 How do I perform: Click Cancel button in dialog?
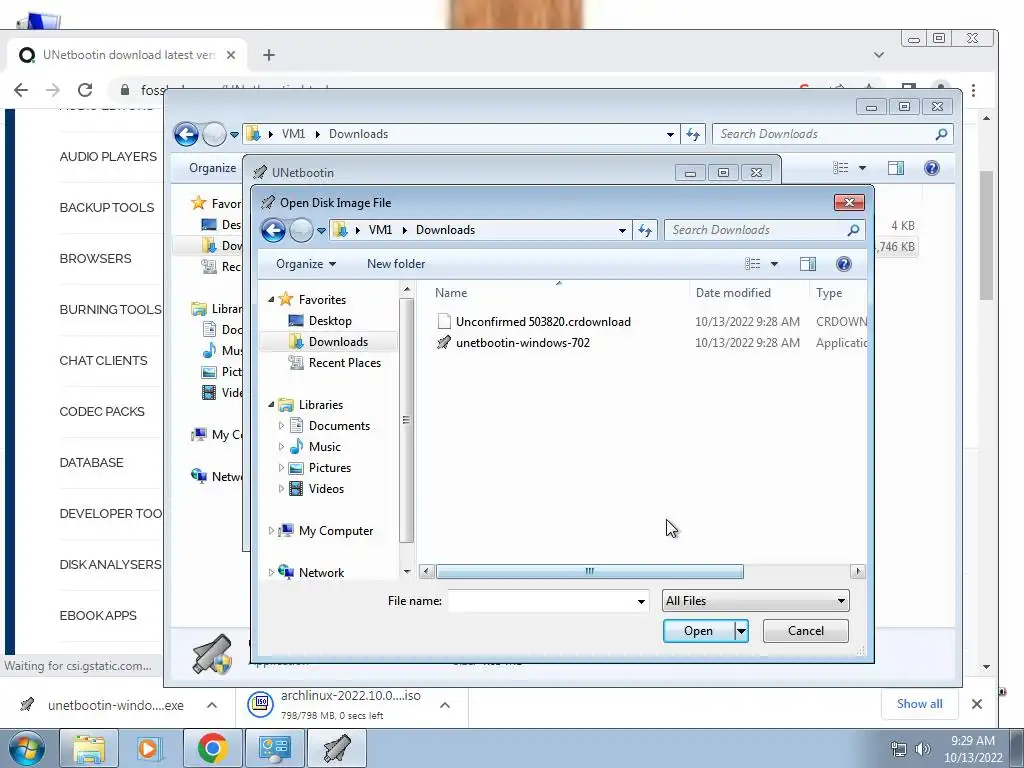pyautogui.click(x=805, y=631)
